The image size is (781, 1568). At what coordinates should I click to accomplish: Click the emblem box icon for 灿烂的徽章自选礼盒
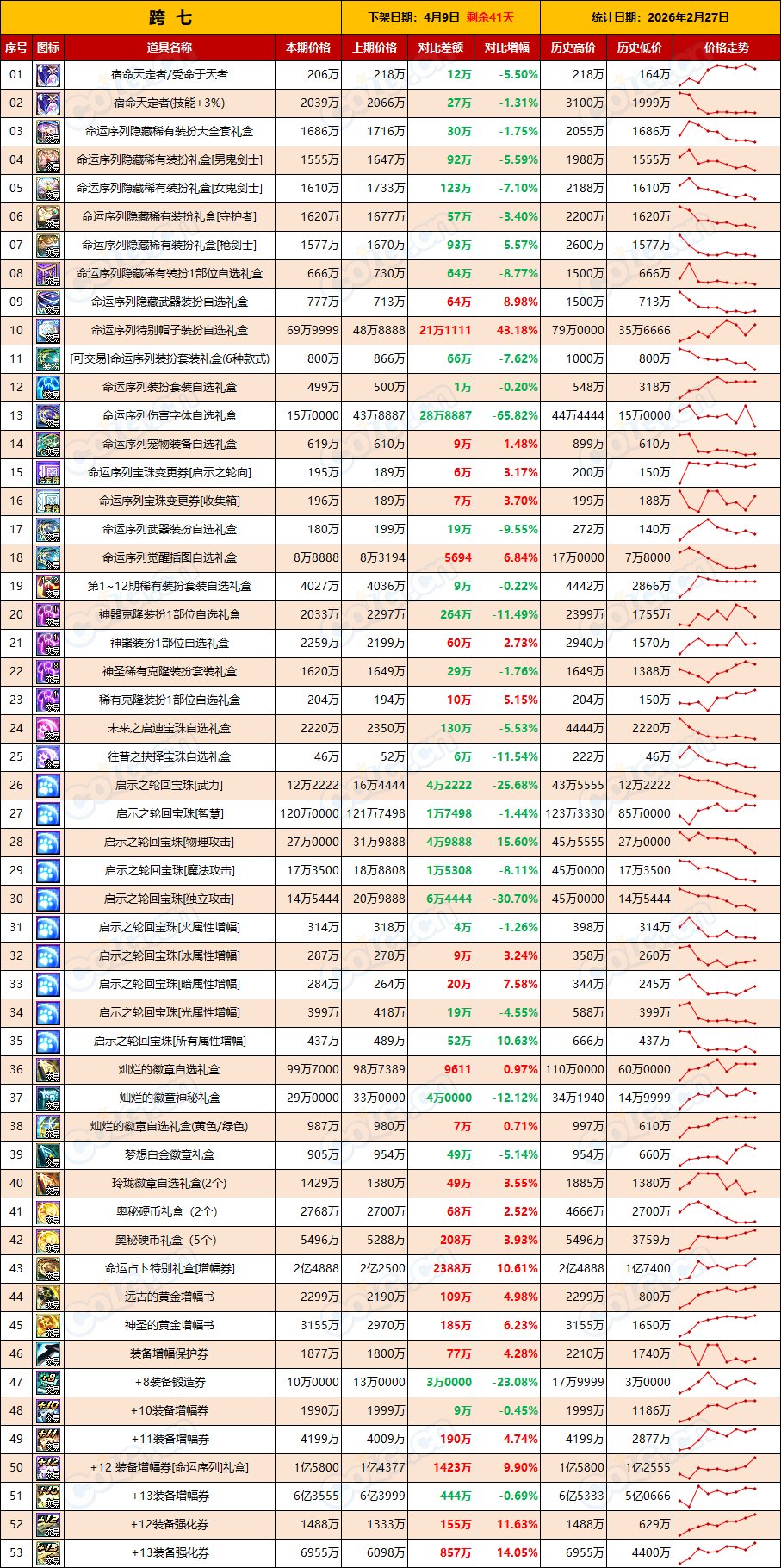coord(48,1070)
